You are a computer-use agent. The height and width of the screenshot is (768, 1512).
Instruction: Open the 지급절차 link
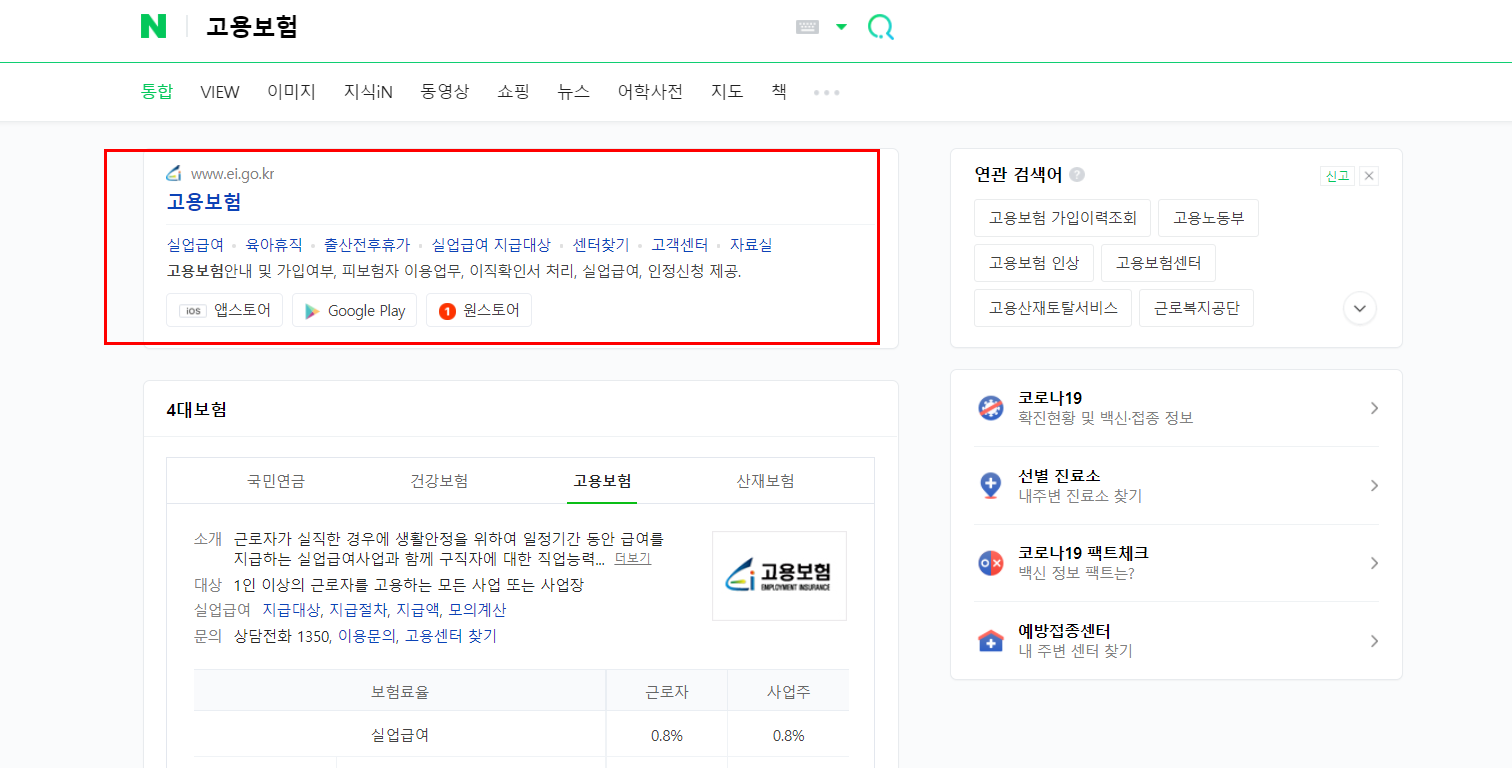358,610
